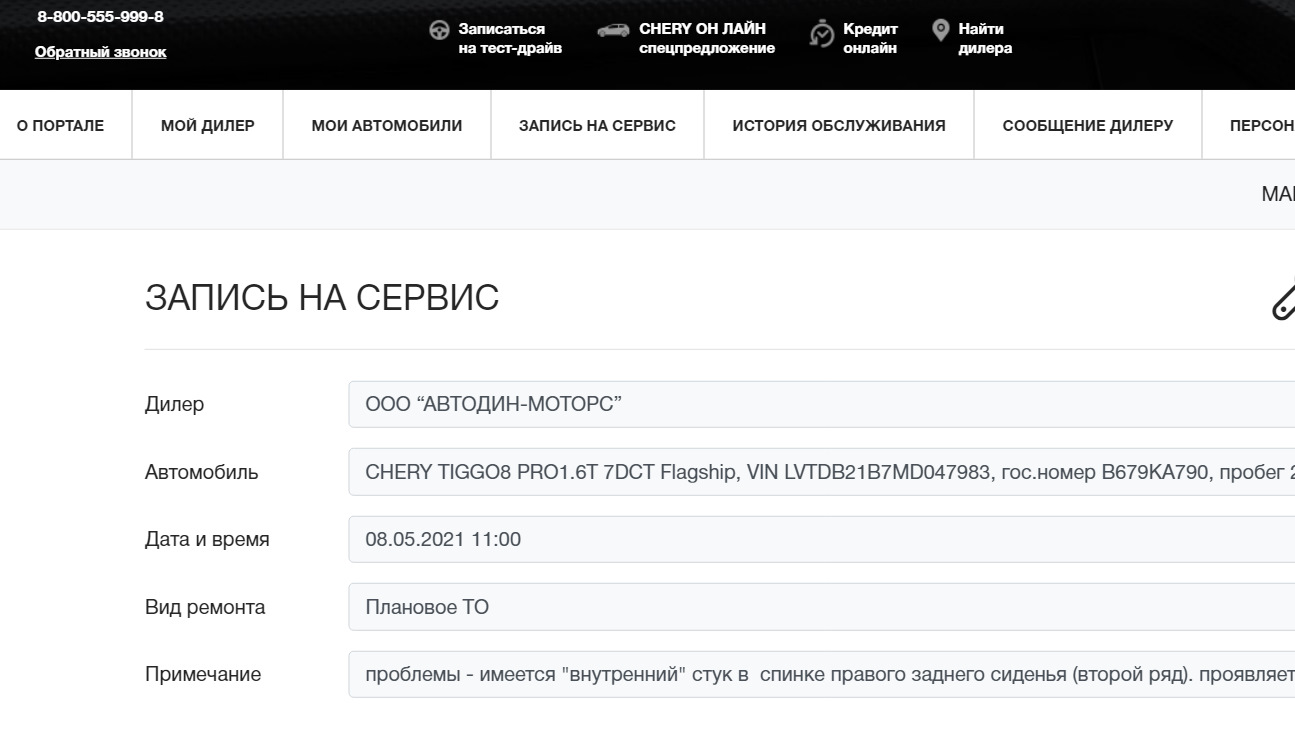
Task: Open МОИ АВТОМОБИЛИ menu item
Action: click(387, 126)
